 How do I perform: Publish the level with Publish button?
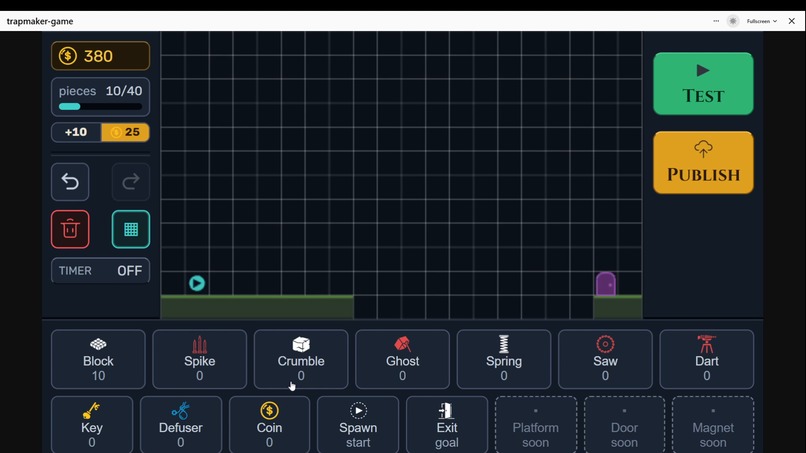703,162
